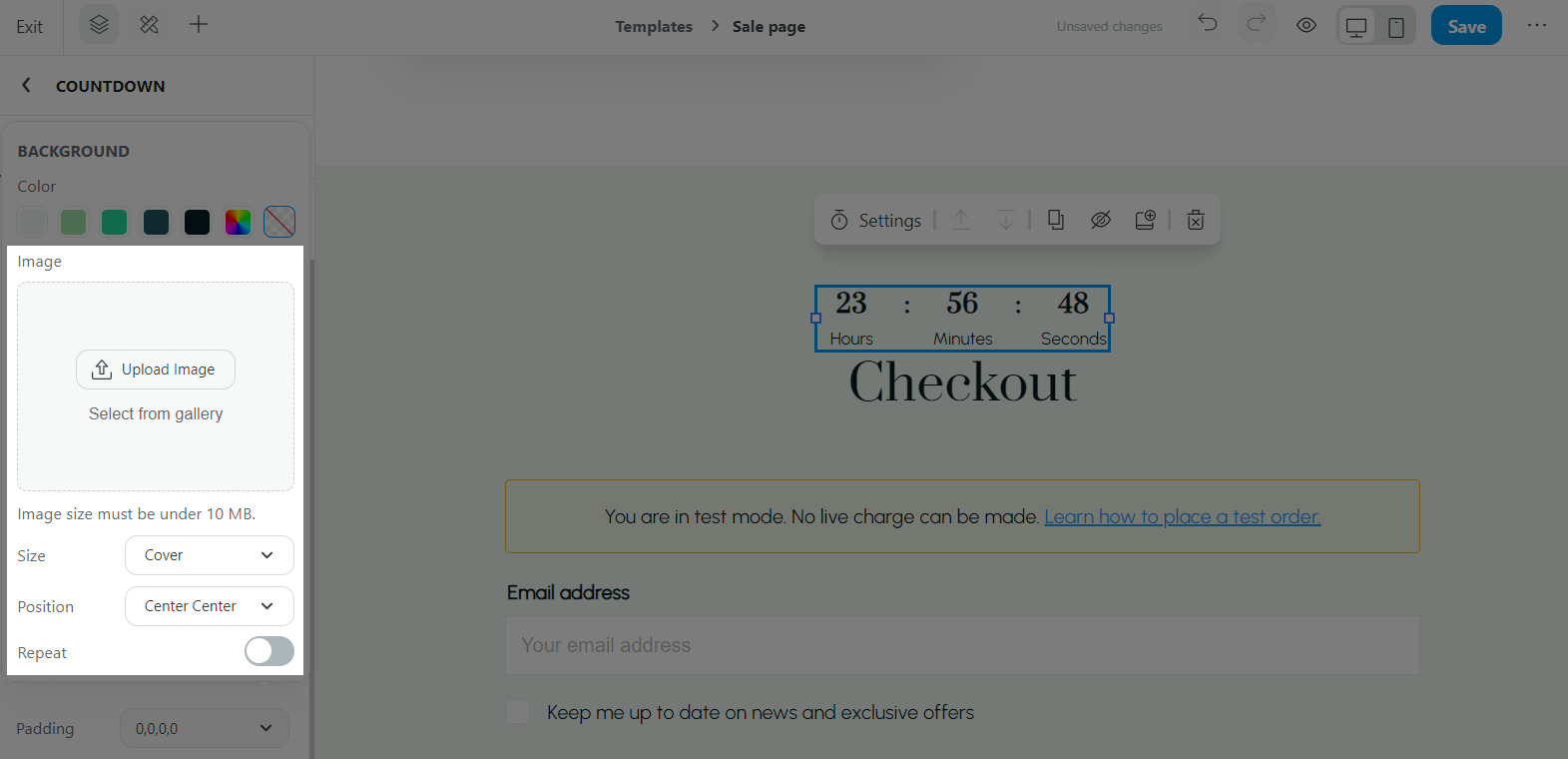Click the plus icon to add element
The width and height of the screenshot is (1568, 759).
coord(199,25)
